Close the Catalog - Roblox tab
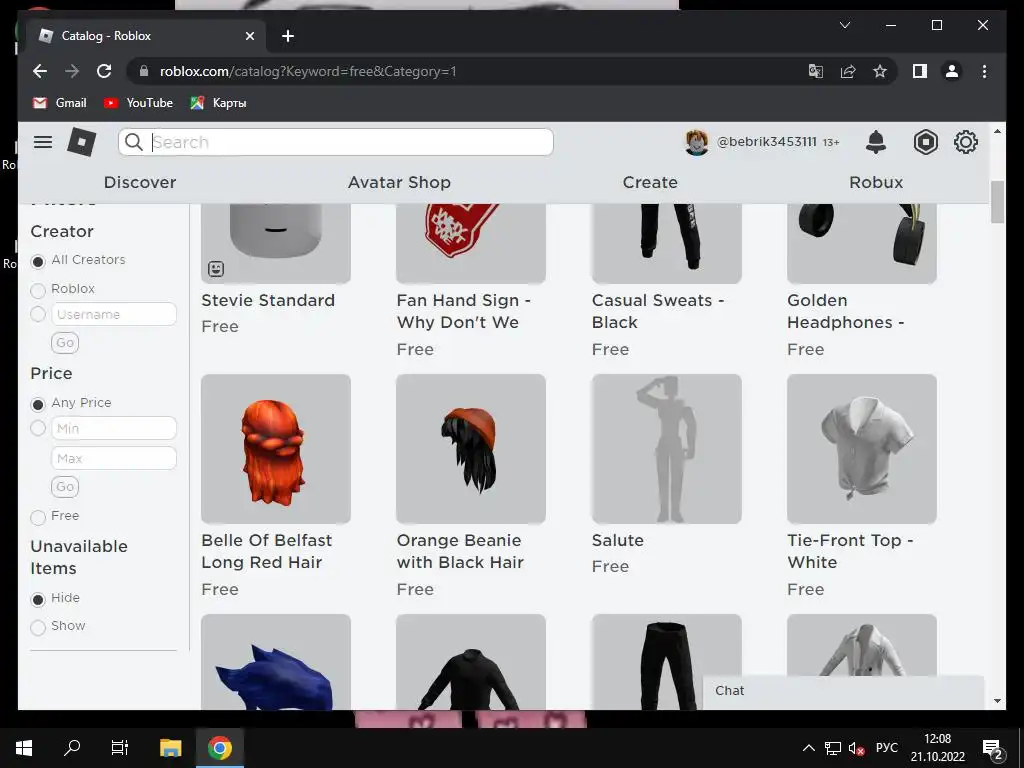The height and width of the screenshot is (768, 1024). tap(249, 36)
